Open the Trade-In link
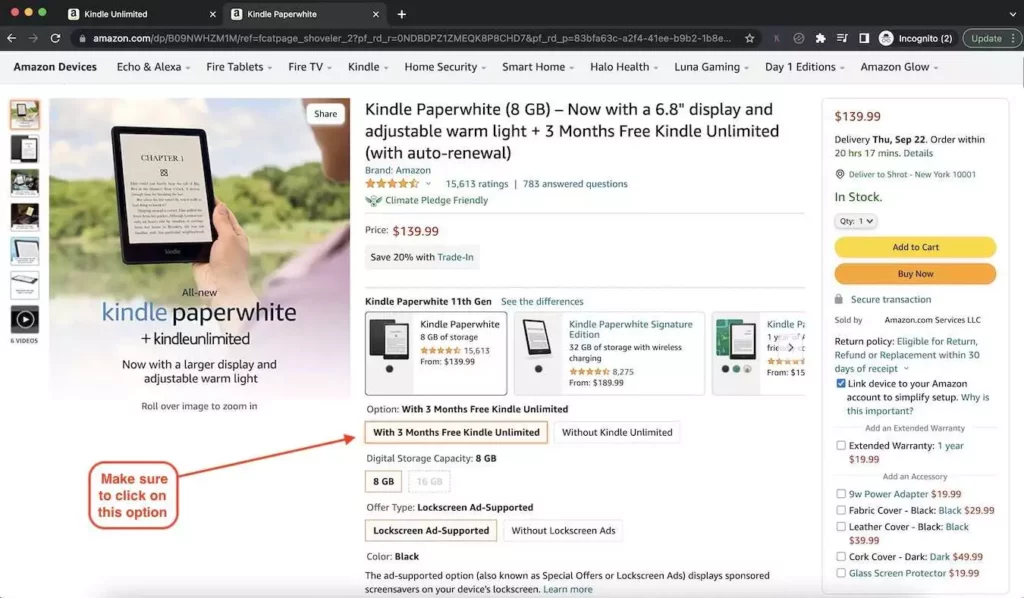 coord(455,257)
